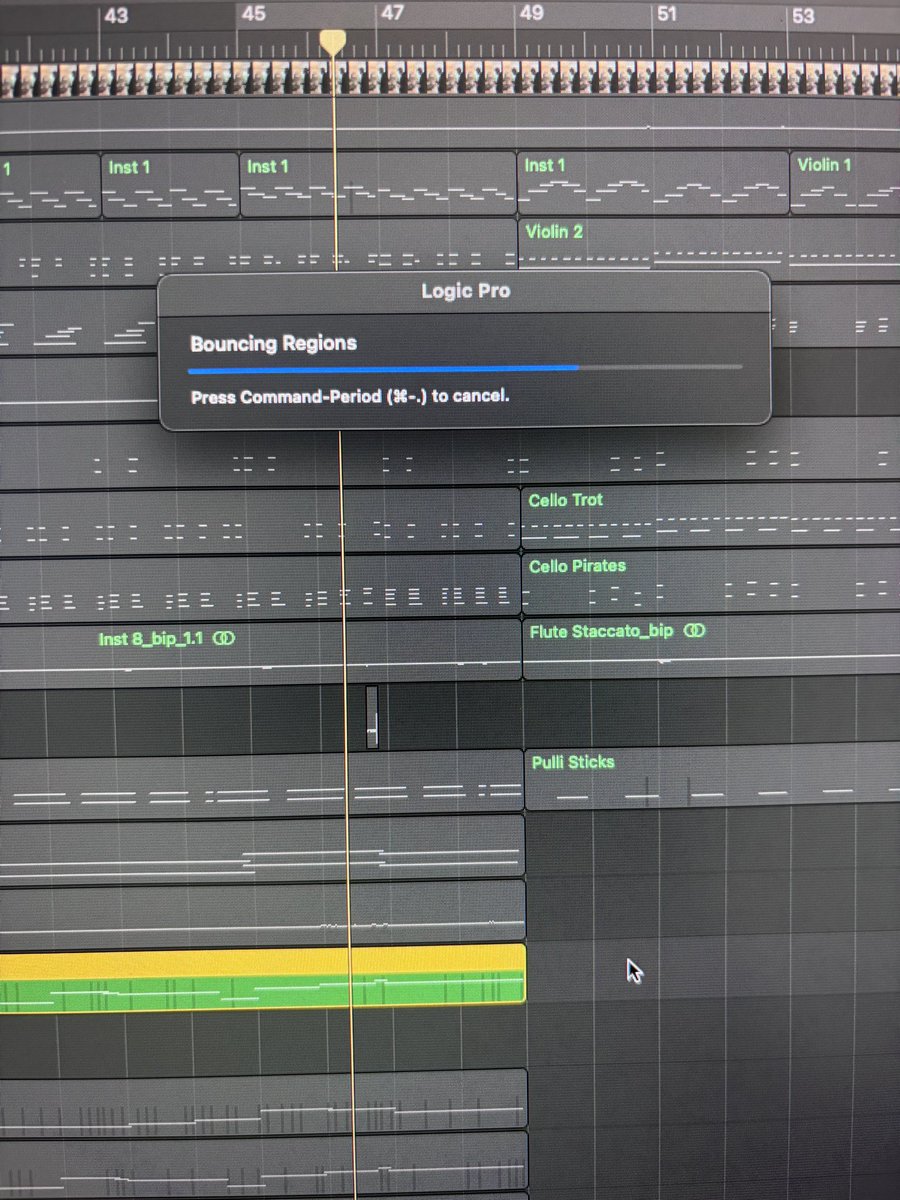Screen dimensions: 900x1200
Task: Click bar 51 in the ruler
Action: tap(667, 14)
